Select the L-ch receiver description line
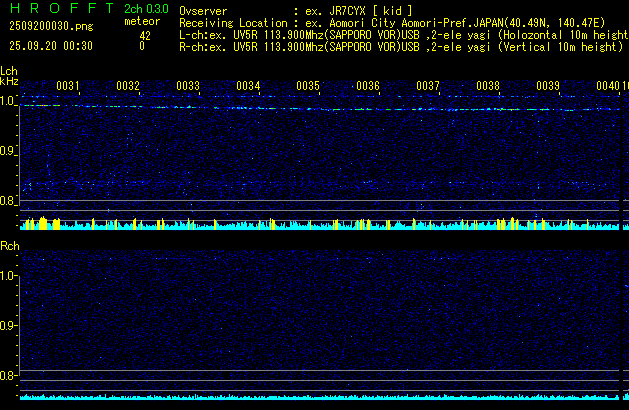 (x=400, y=34)
